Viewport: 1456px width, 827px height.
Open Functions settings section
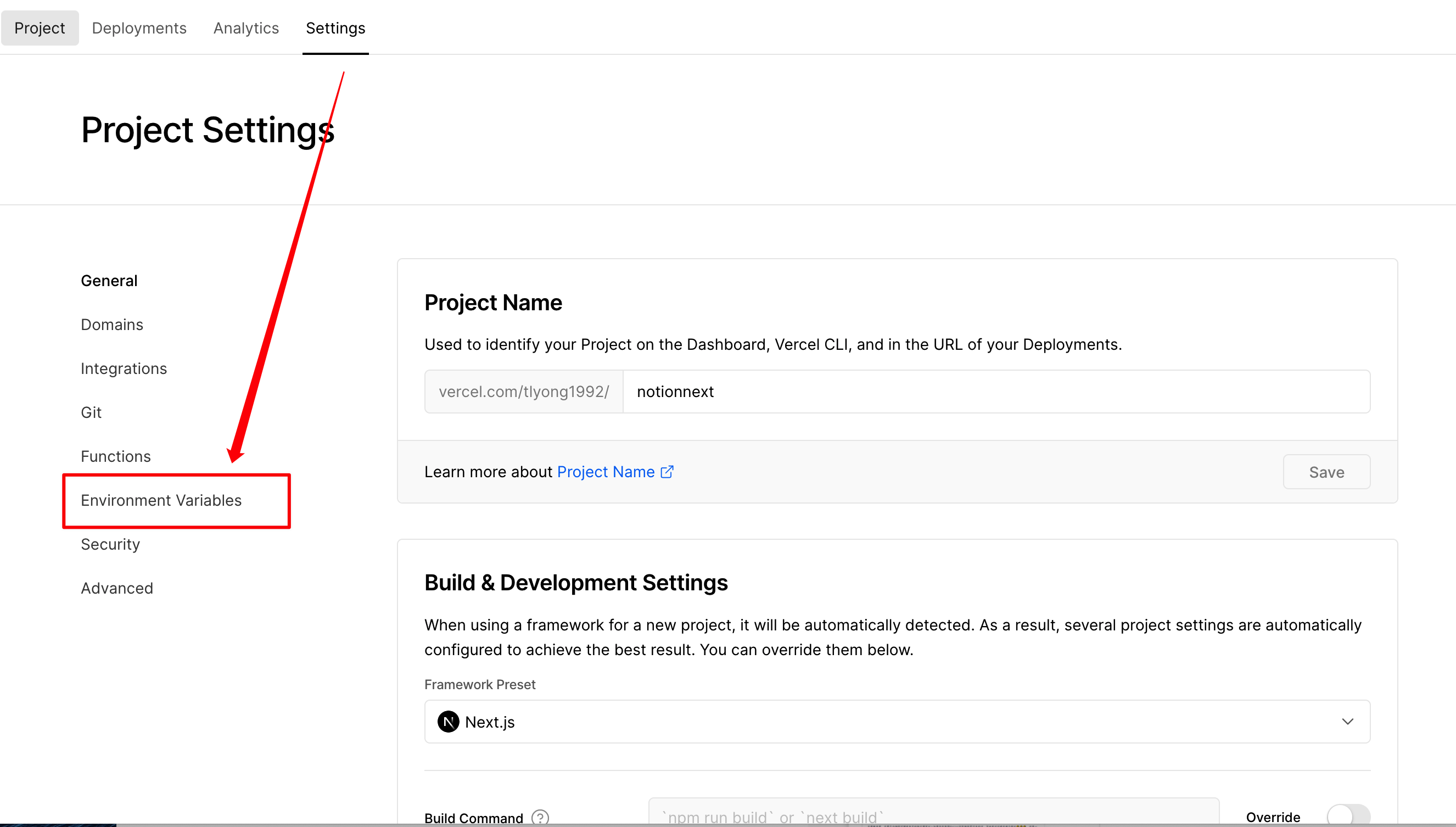(x=116, y=456)
